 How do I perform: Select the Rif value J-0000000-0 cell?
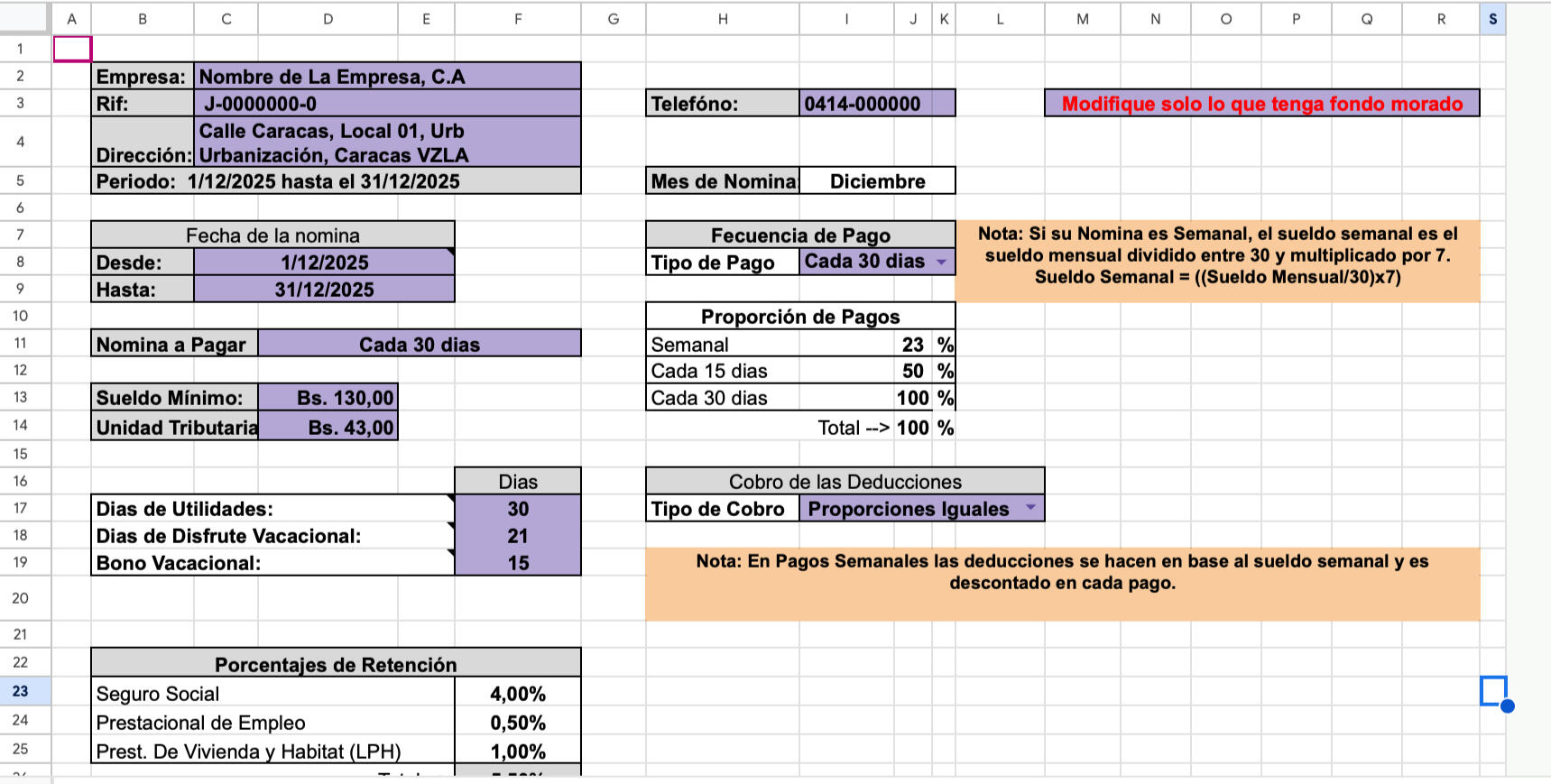(388, 104)
